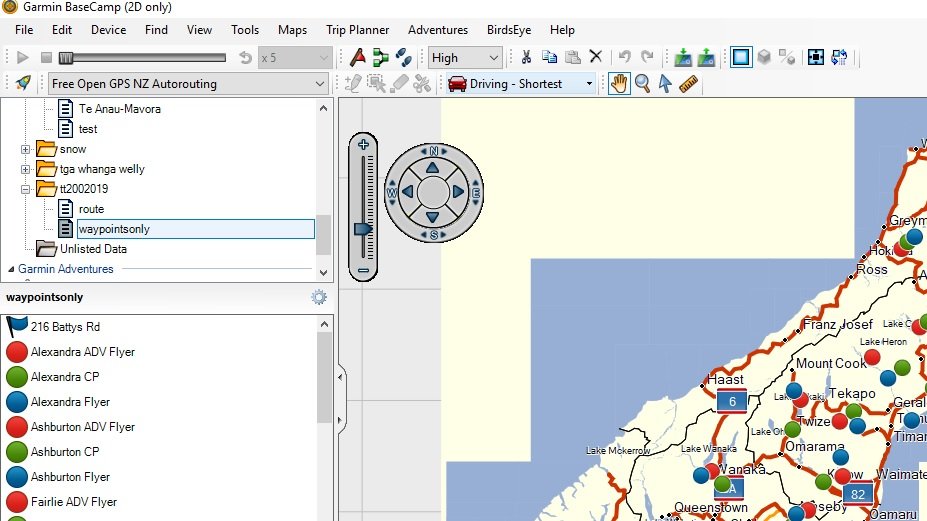Select the Measure ruler tool
This screenshot has width=927, height=521.
point(688,84)
